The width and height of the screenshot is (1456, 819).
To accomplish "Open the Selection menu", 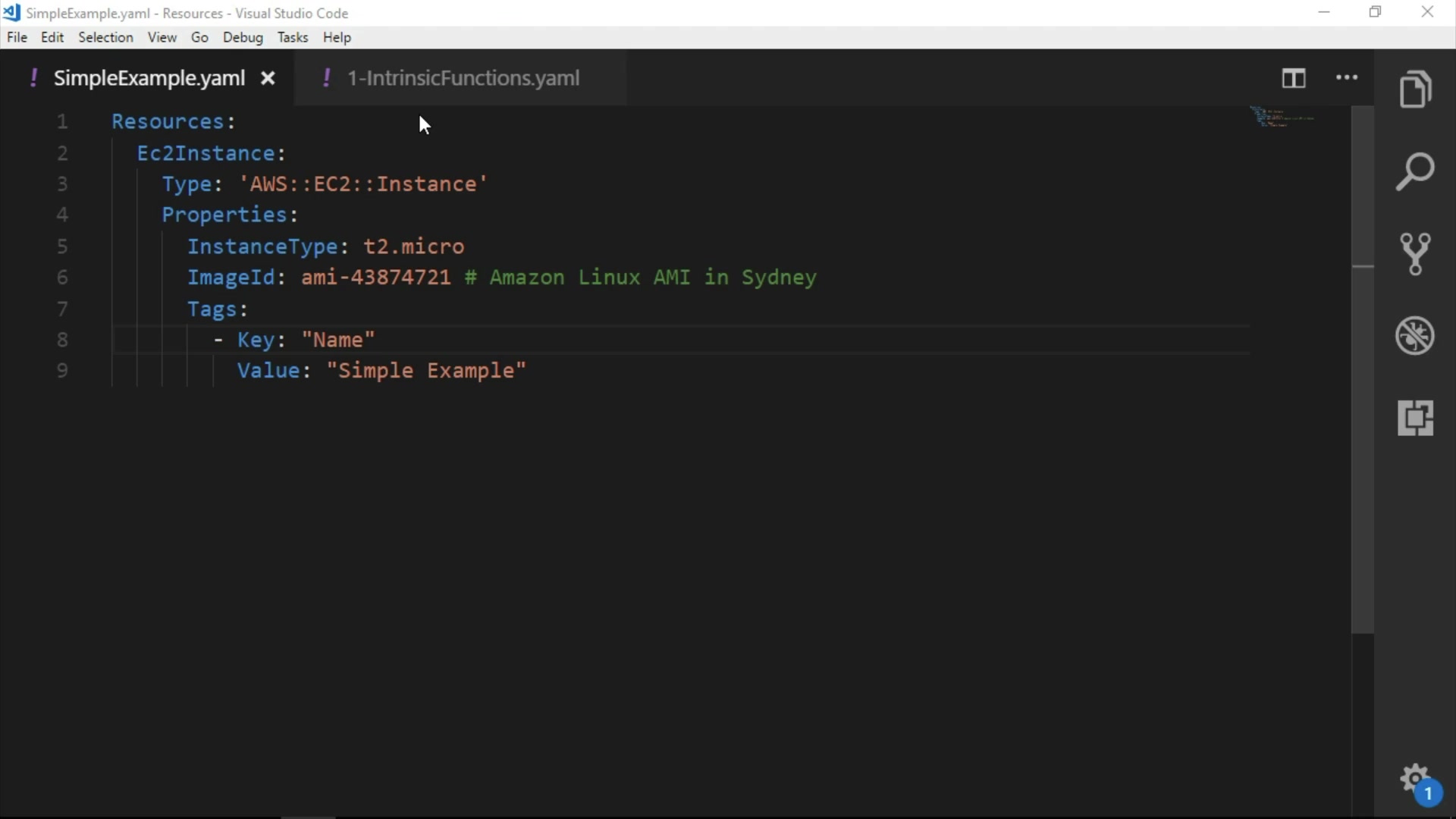I will click(x=105, y=37).
